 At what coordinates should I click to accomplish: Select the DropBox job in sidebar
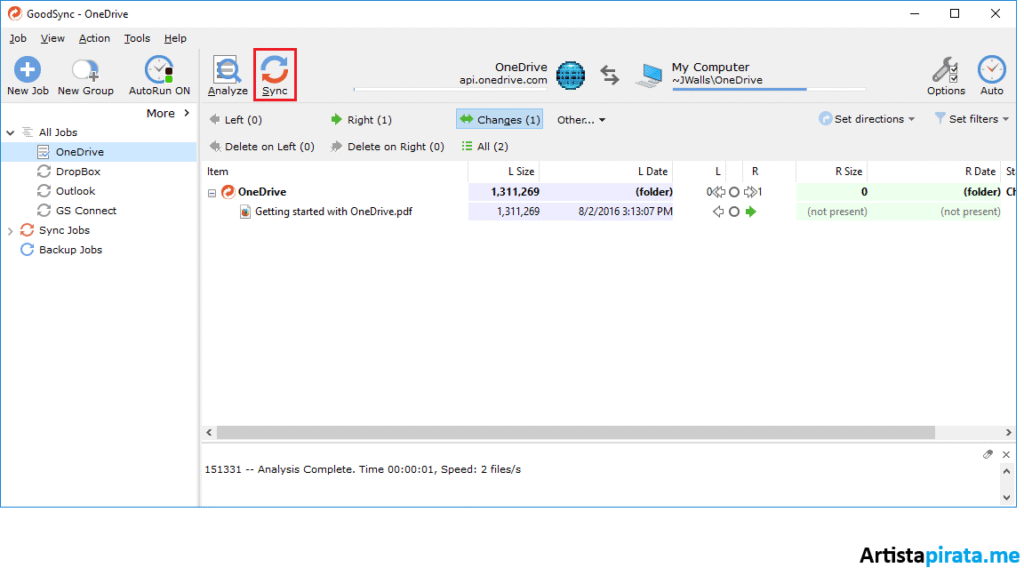pos(77,172)
